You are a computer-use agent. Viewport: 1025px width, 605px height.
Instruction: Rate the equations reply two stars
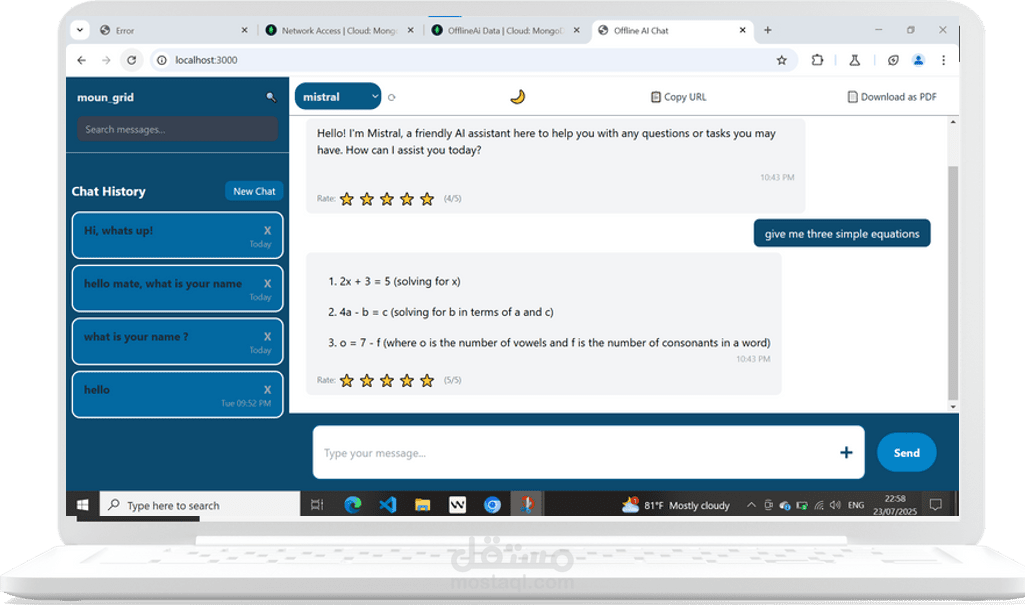point(367,380)
